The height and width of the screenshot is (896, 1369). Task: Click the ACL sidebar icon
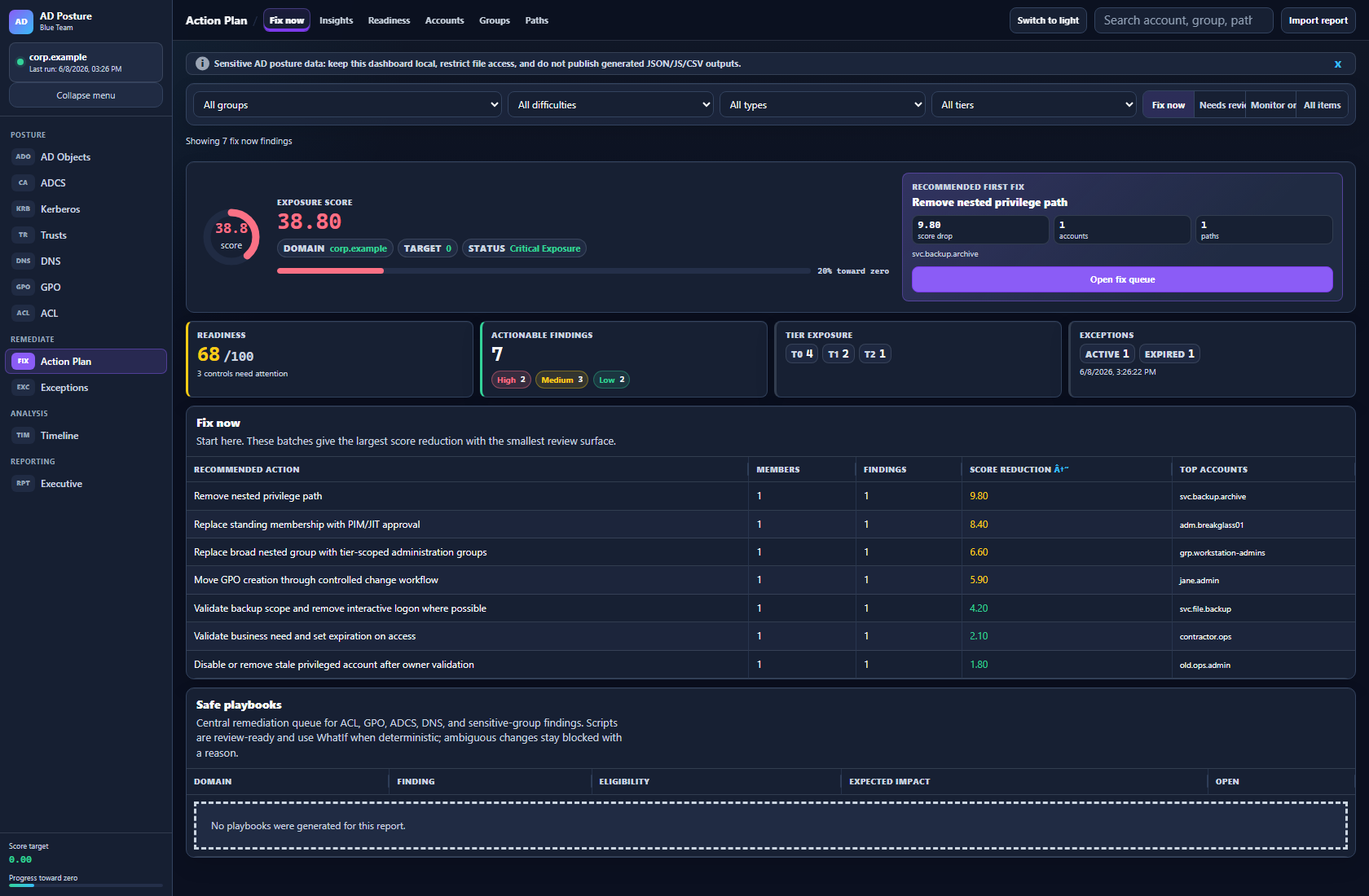coord(23,314)
